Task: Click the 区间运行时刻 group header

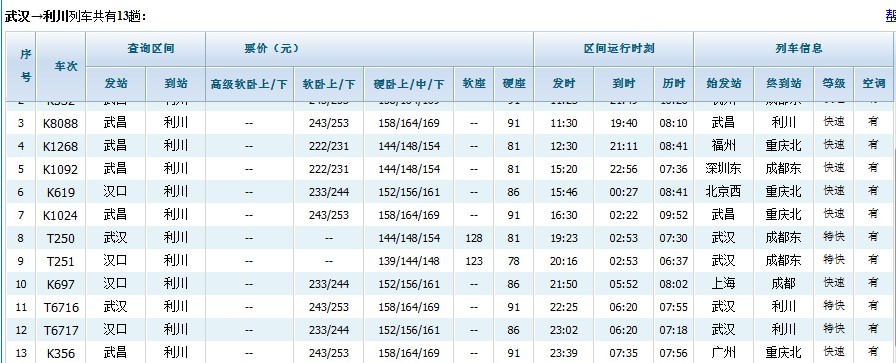Action: [x=619, y=49]
